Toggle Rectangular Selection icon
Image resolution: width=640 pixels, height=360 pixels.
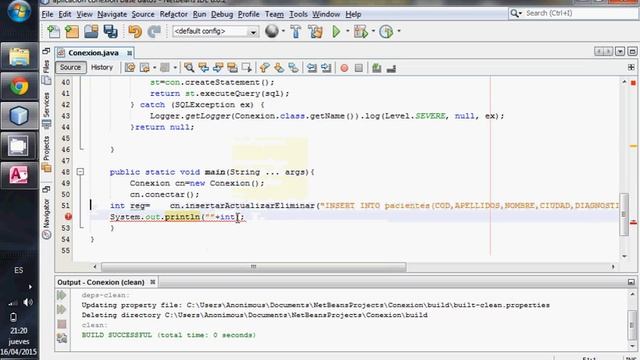[x=247, y=68]
